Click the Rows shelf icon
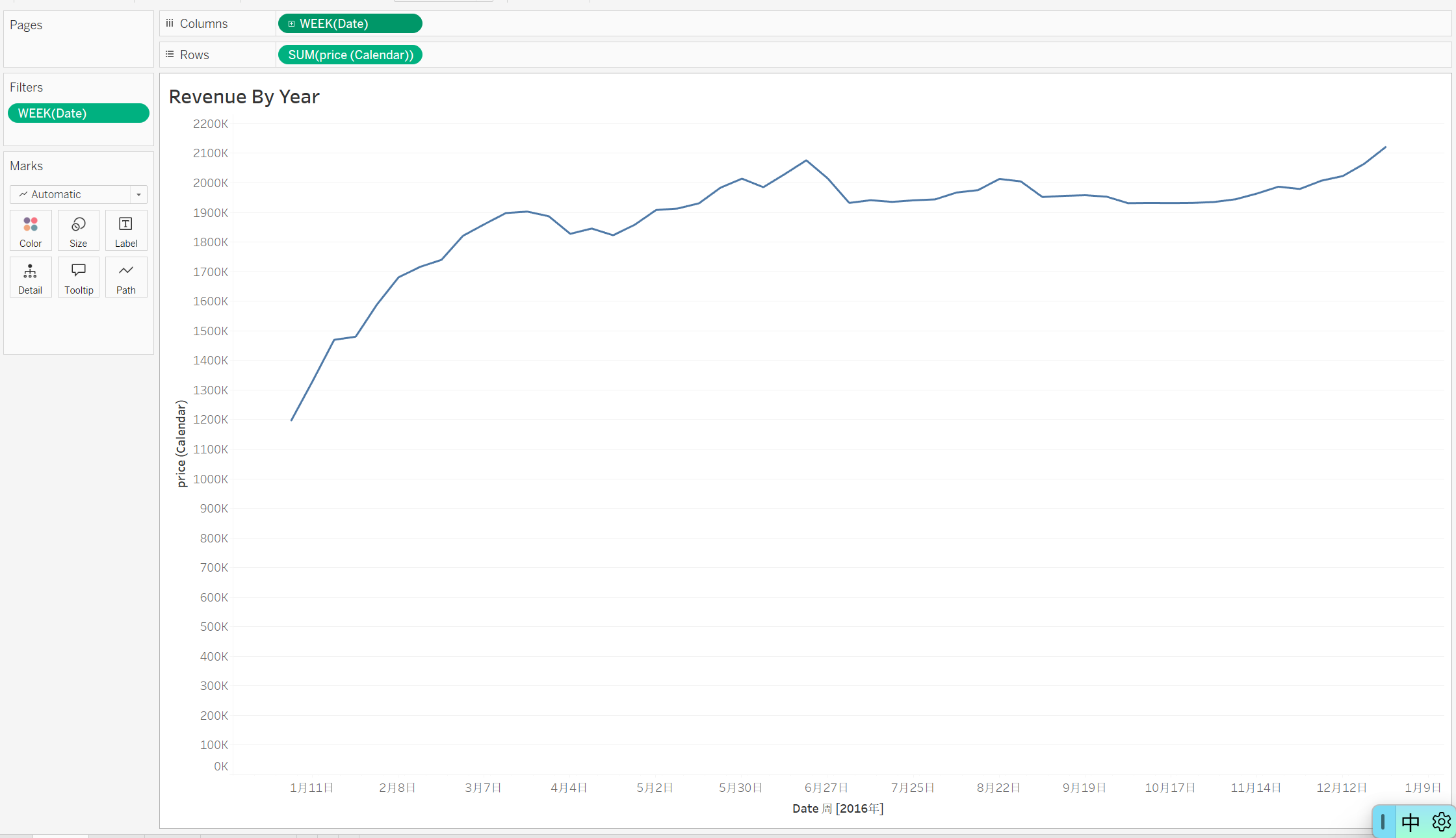The width and height of the screenshot is (1456, 838). pos(170,55)
